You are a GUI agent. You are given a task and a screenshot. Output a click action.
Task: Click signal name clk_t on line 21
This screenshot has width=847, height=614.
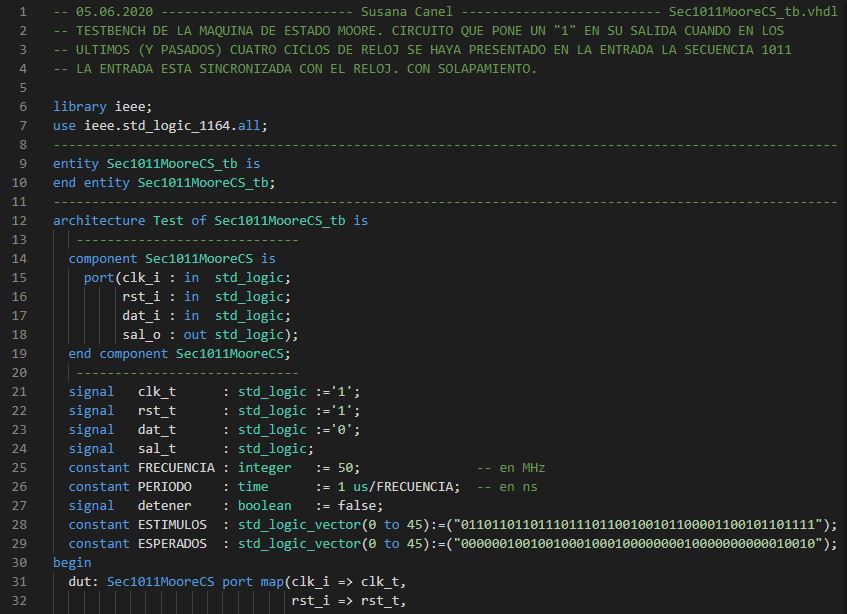pyautogui.click(x=156, y=391)
